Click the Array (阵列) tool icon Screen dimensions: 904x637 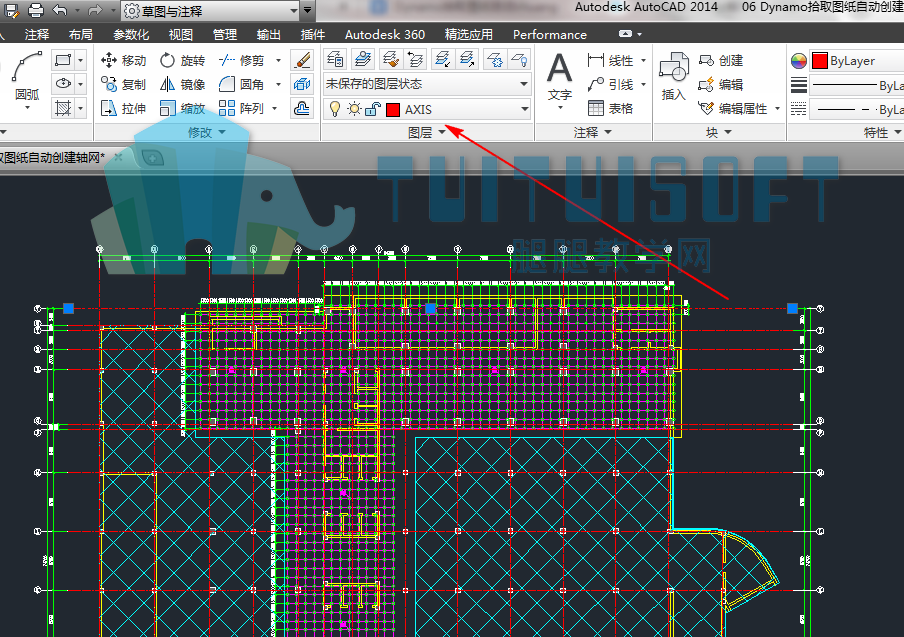point(227,108)
